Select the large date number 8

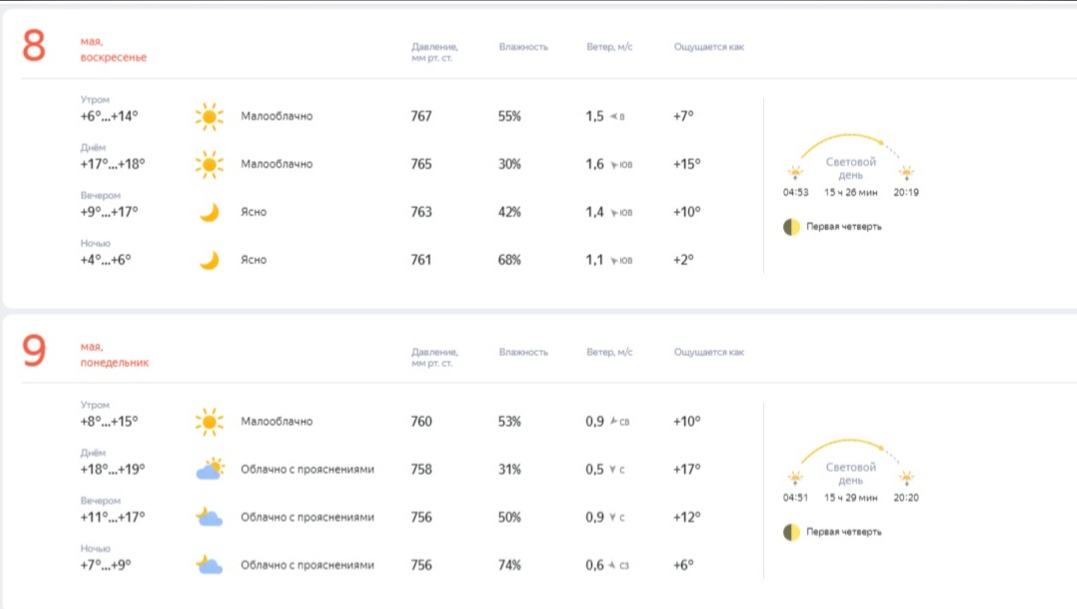pyautogui.click(x=34, y=47)
